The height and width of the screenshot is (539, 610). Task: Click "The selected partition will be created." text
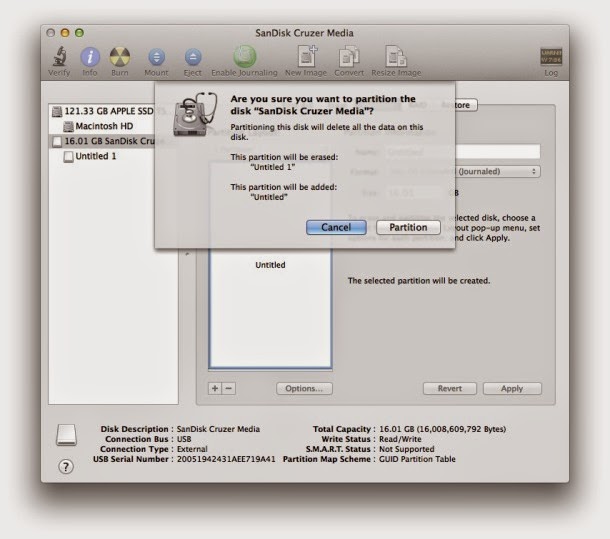[419, 281]
